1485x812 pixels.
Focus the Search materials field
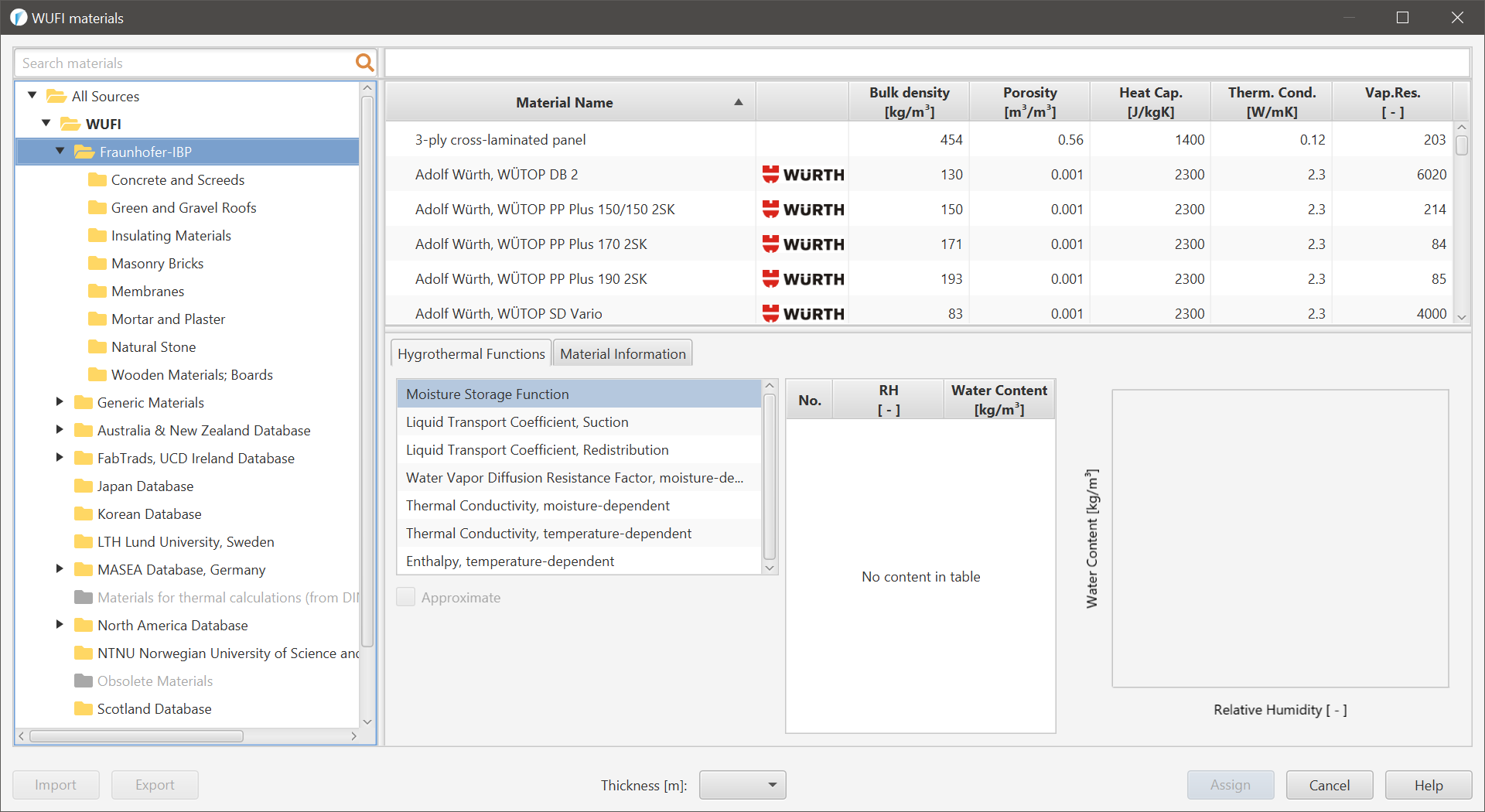pos(186,63)
